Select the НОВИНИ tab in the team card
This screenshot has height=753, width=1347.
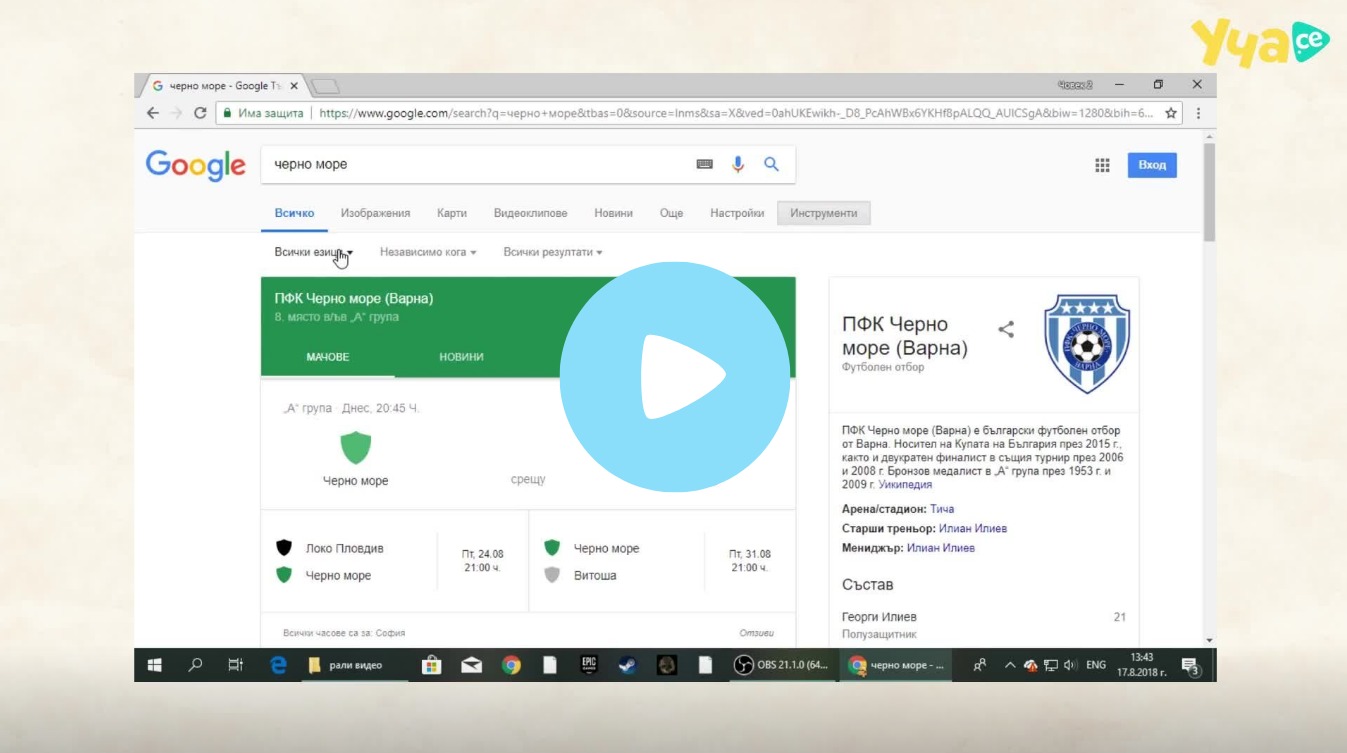click(x=461, y=357)
